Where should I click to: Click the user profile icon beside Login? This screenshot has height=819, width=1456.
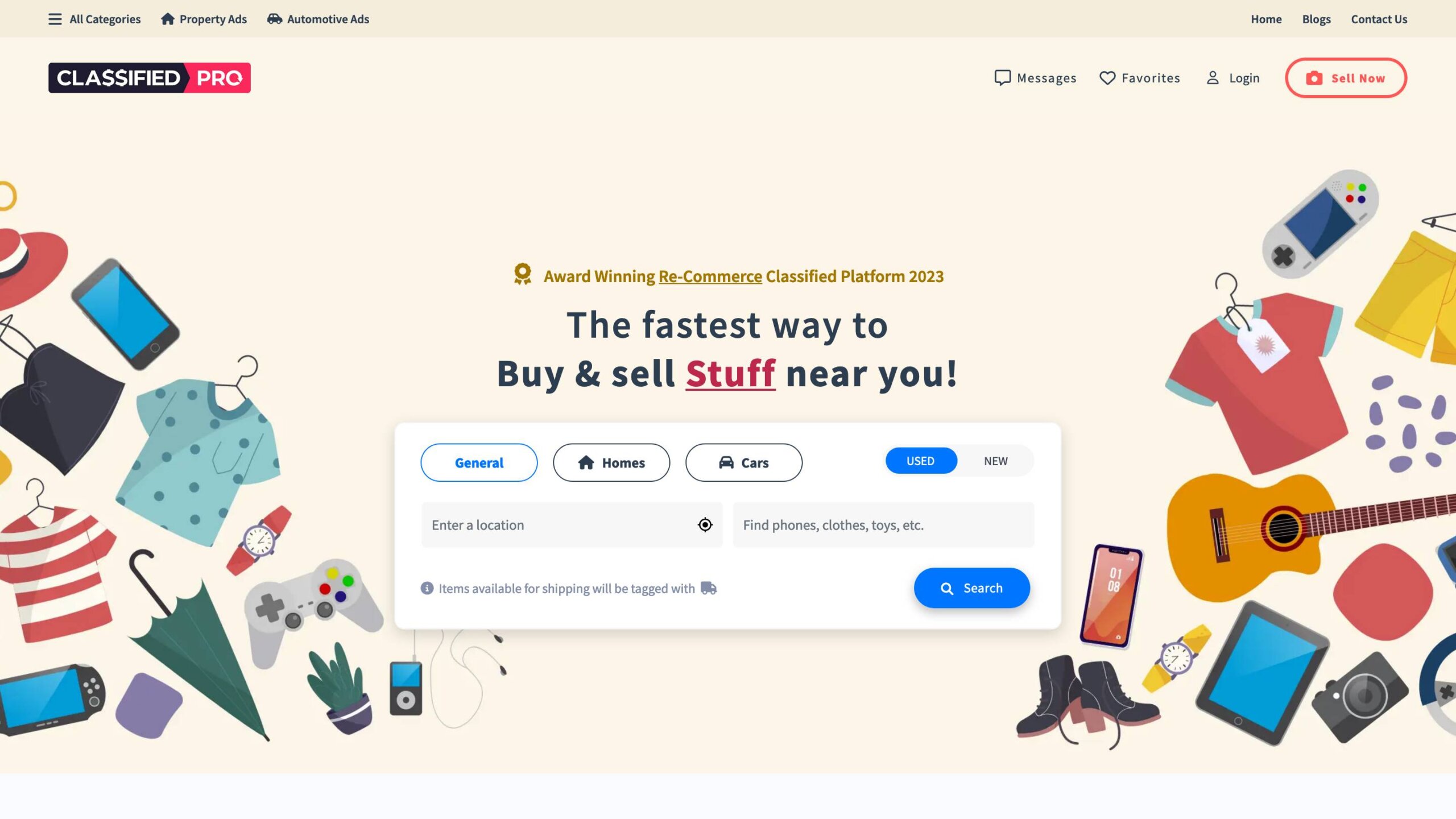tap(1213, 78)
